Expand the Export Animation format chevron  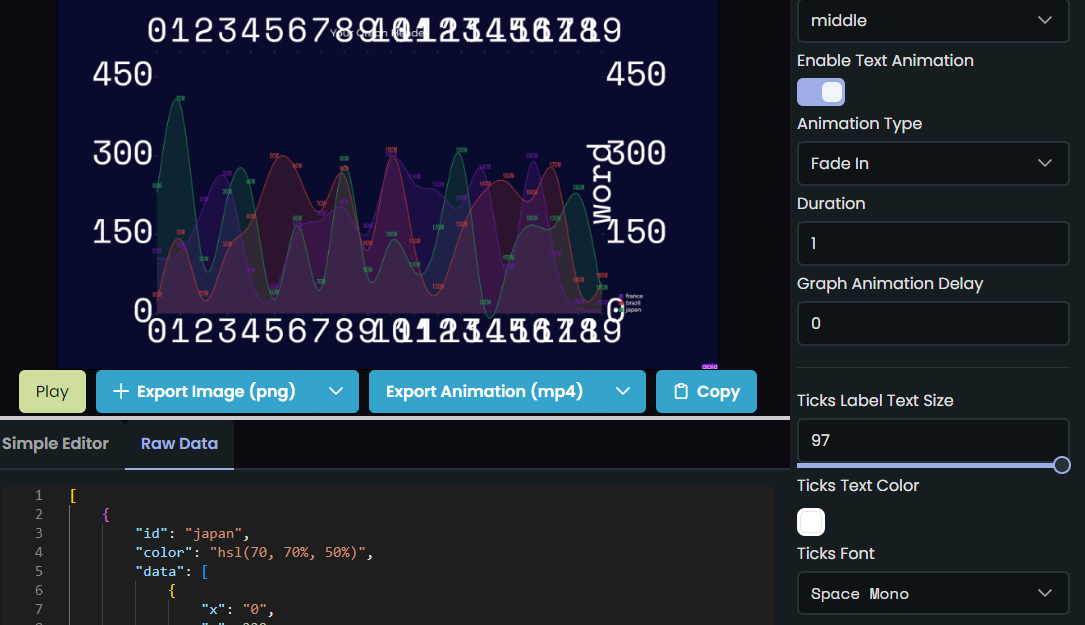[x=621, y=391]
